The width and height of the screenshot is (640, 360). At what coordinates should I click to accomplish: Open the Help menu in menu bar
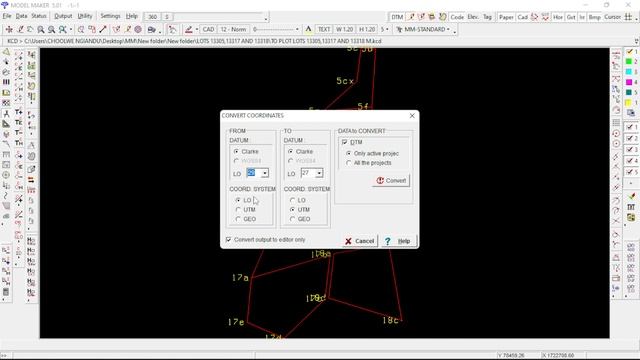point(131,16)
